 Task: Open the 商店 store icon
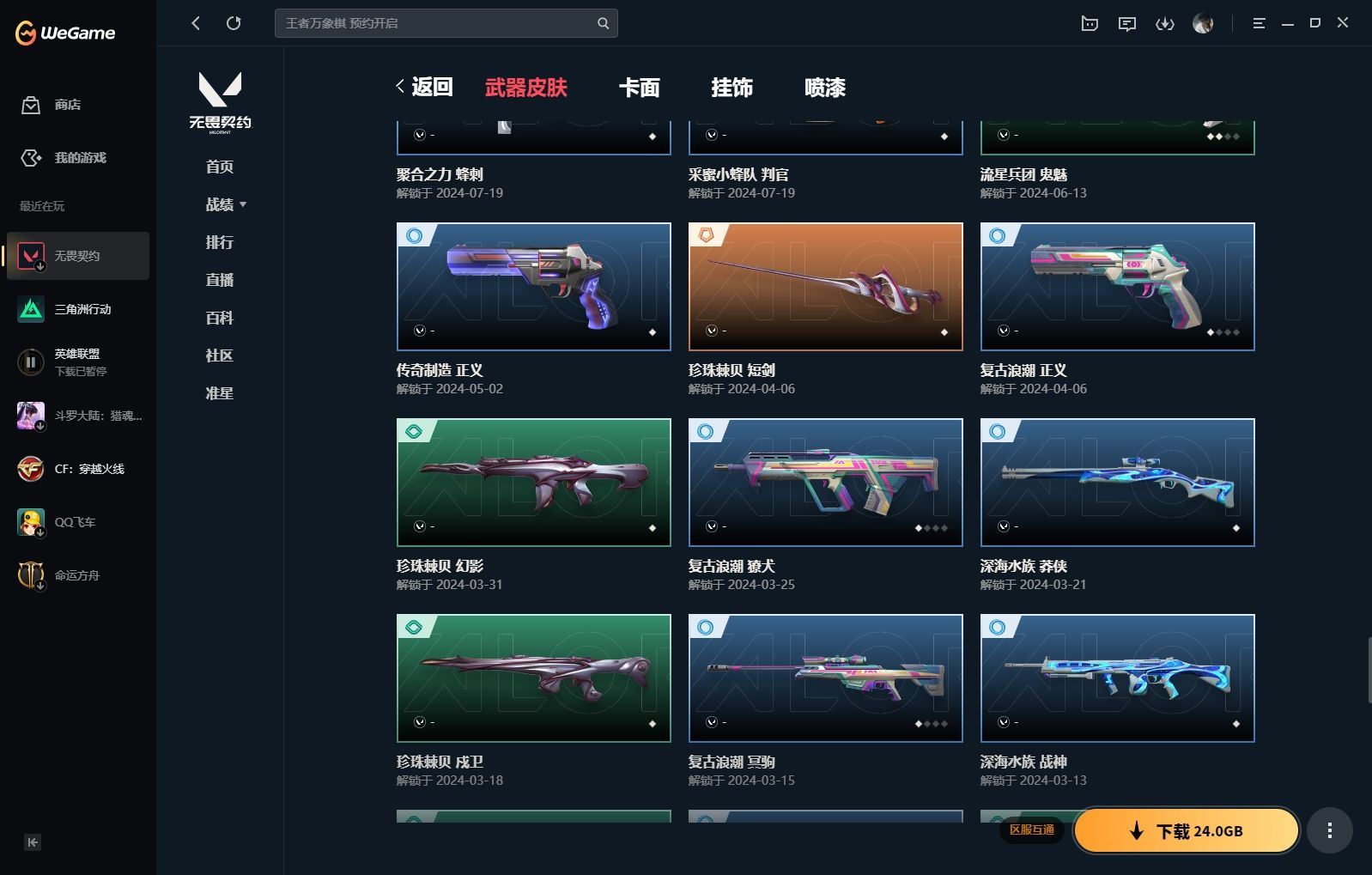31,105
